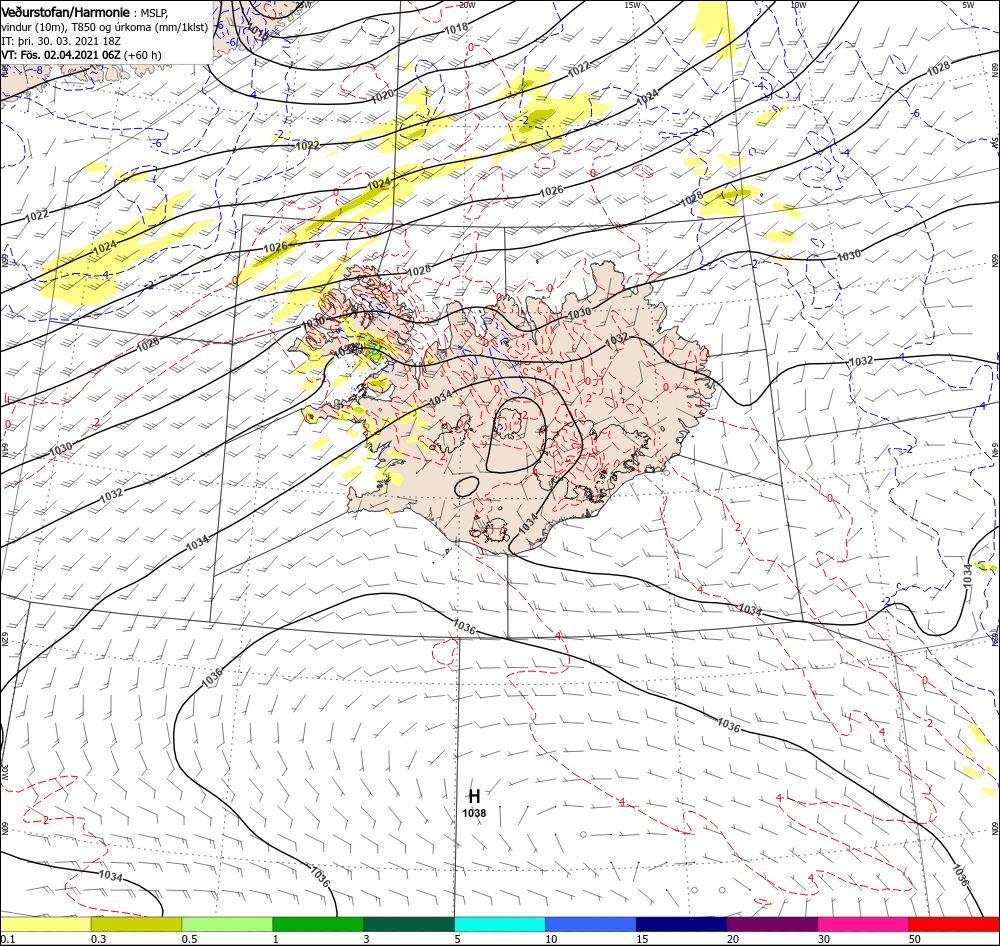
Task: Pick the olive 0.3 precipitation legend swatch
Action: pos(136,924)
